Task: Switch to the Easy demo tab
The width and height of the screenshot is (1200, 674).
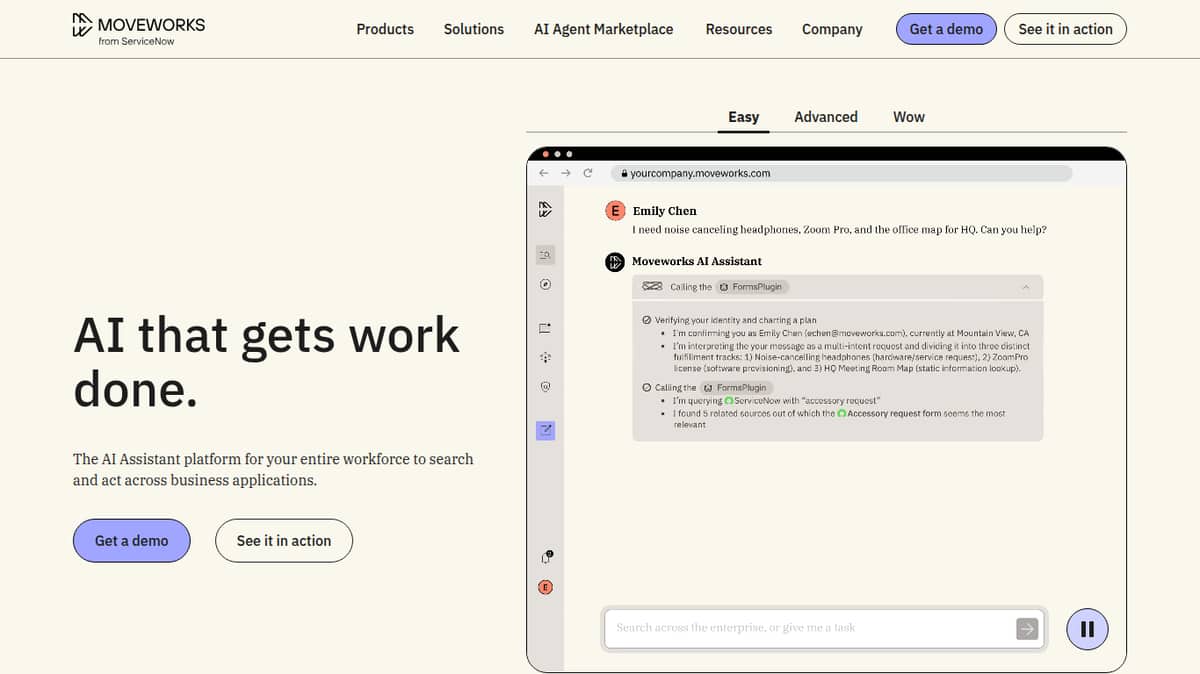Action: click(x=743, y=117)
